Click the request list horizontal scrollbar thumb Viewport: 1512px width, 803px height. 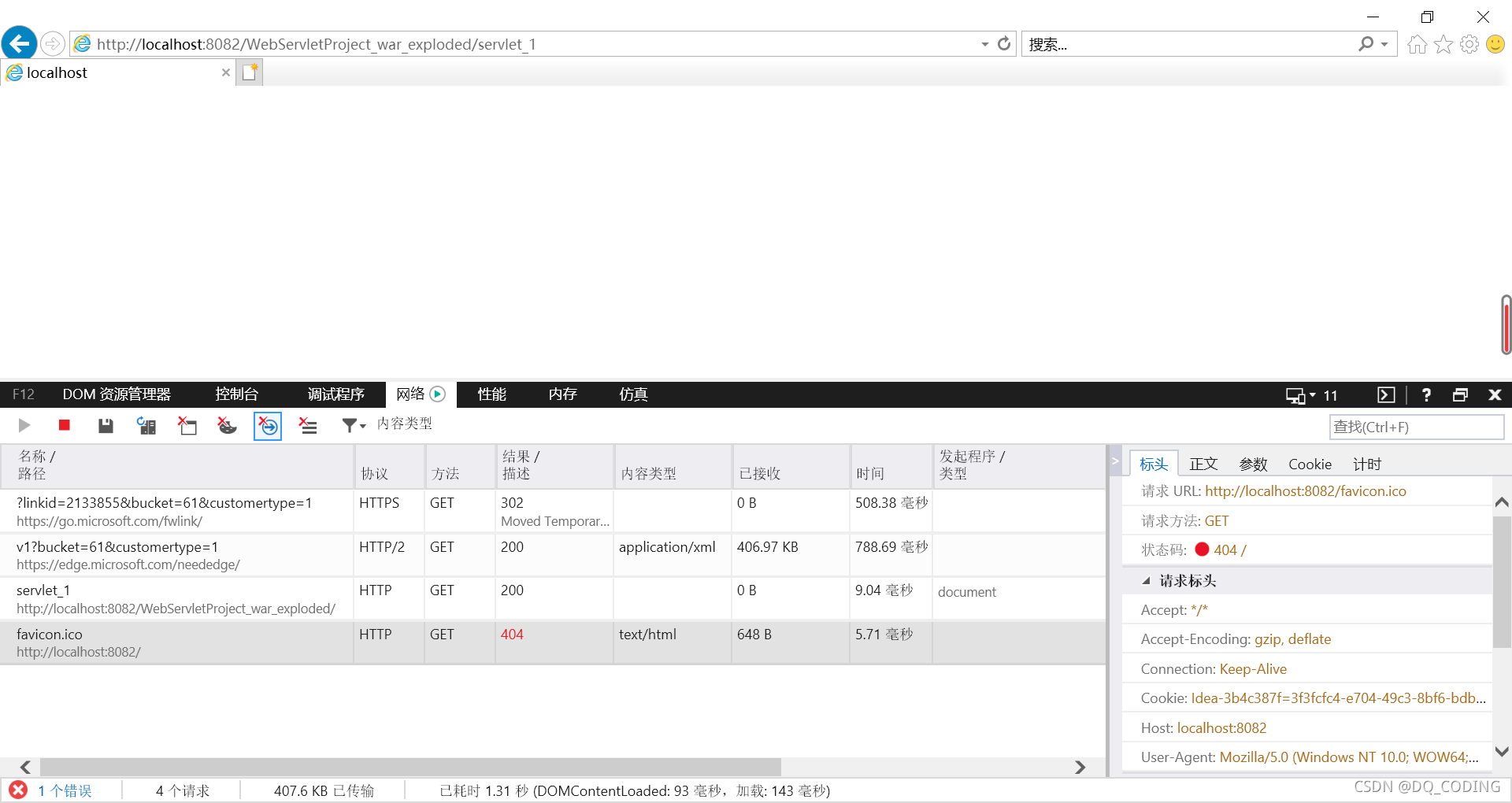tap(410, 767)
